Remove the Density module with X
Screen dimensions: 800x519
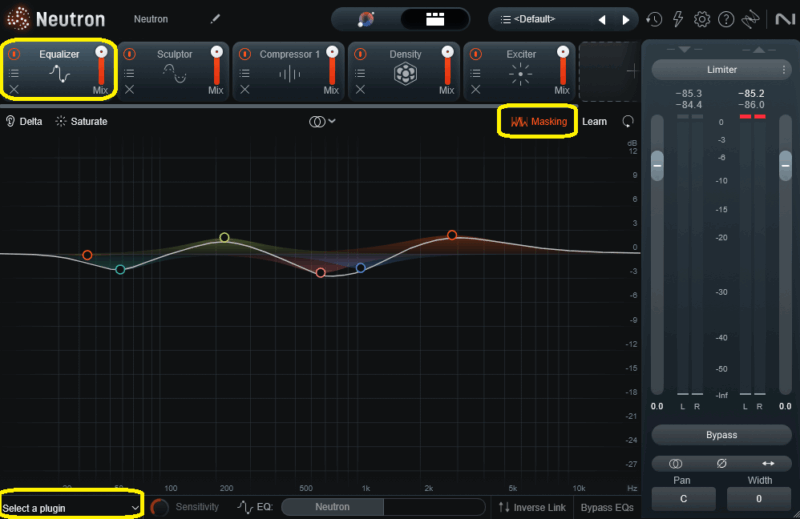(x=360, y=90)
